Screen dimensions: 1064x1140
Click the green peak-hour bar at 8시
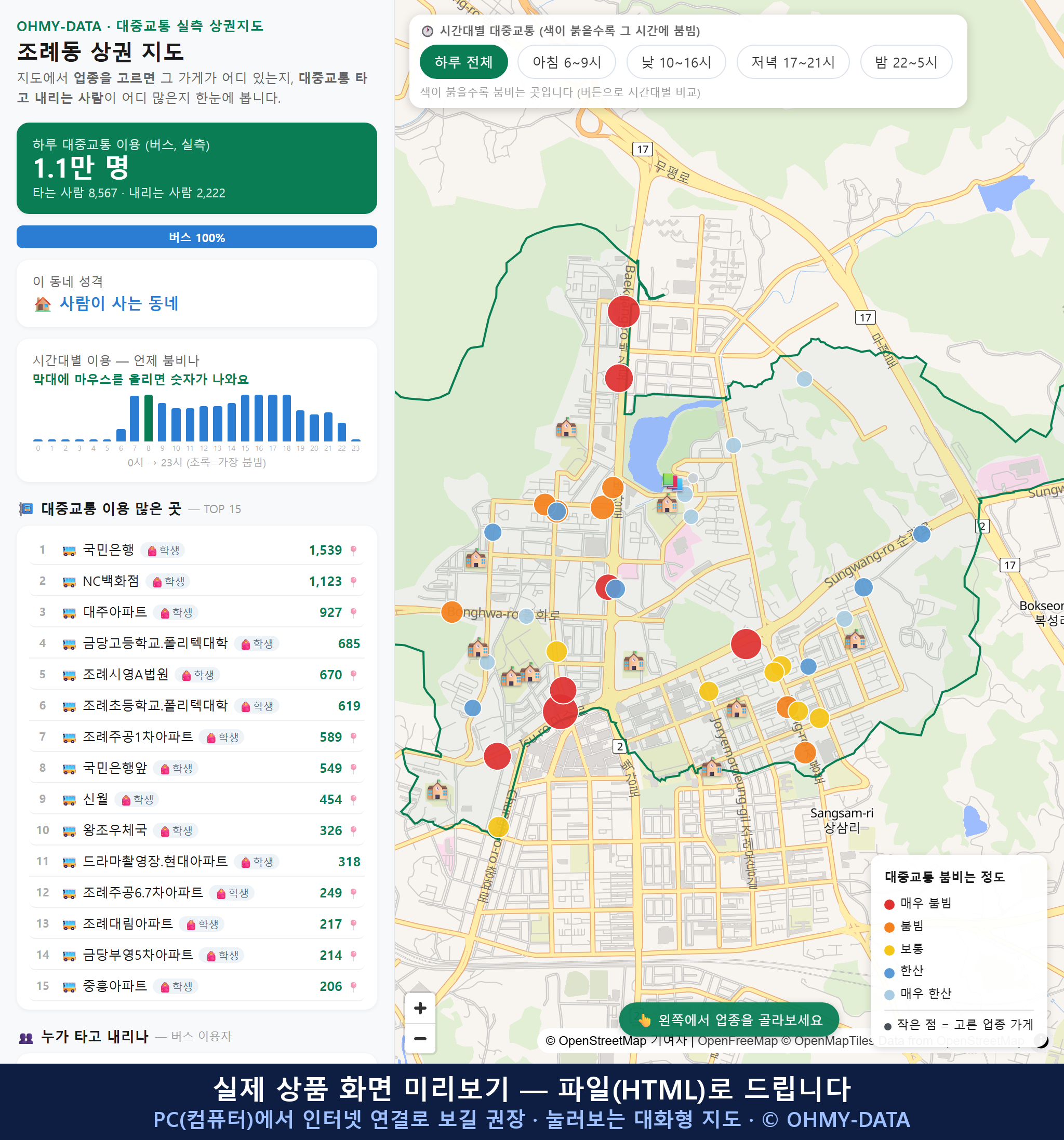pyautogui.click(x=149, y=418)
